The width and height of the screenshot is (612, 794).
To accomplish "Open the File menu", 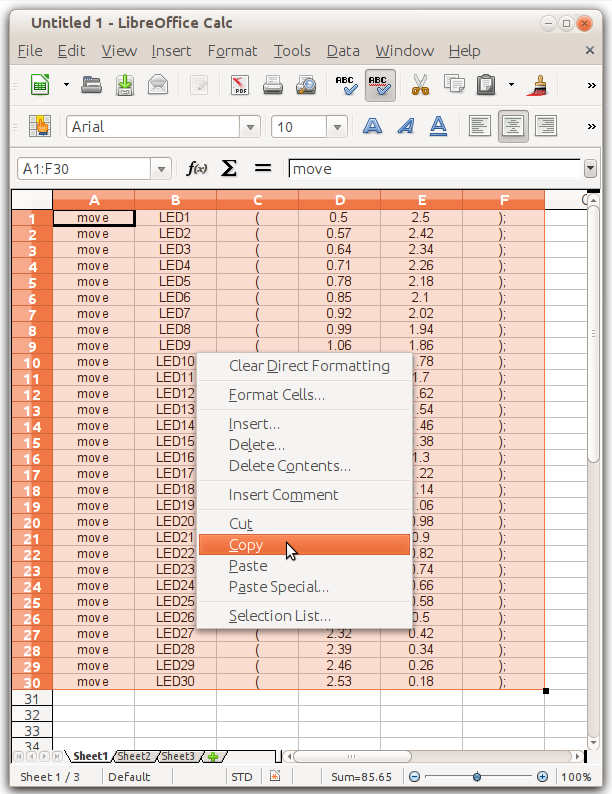I will (x=30, y=51).
